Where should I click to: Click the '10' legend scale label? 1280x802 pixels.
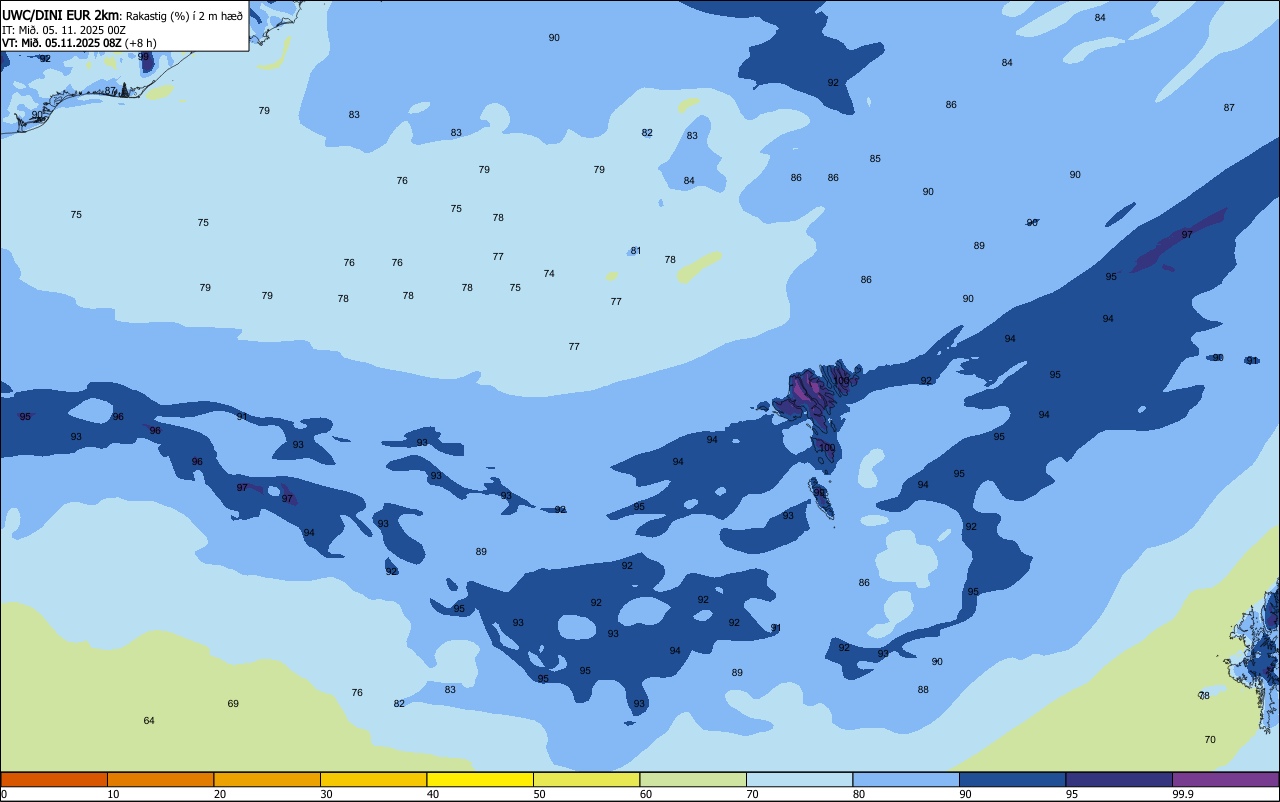click(113, 794)
